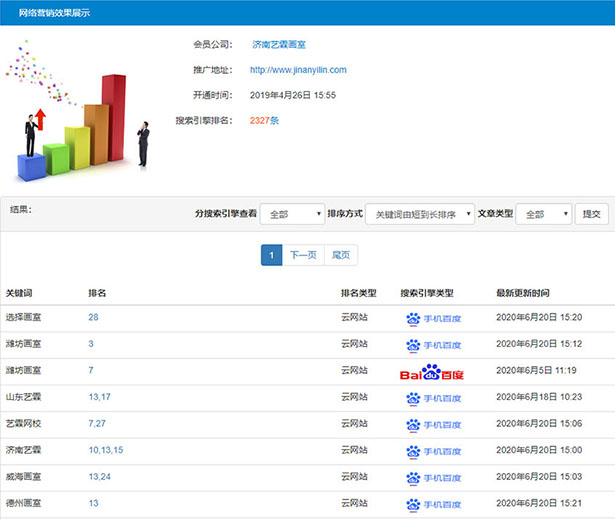
Task: Click ranking link 28 for 选择画室
Action: [x=93, y=317]
